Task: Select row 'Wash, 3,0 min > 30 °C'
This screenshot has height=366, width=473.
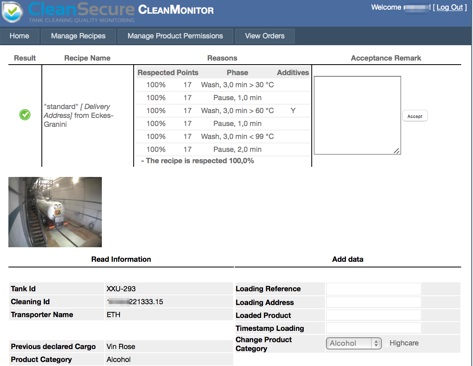Action: [223, 85]
